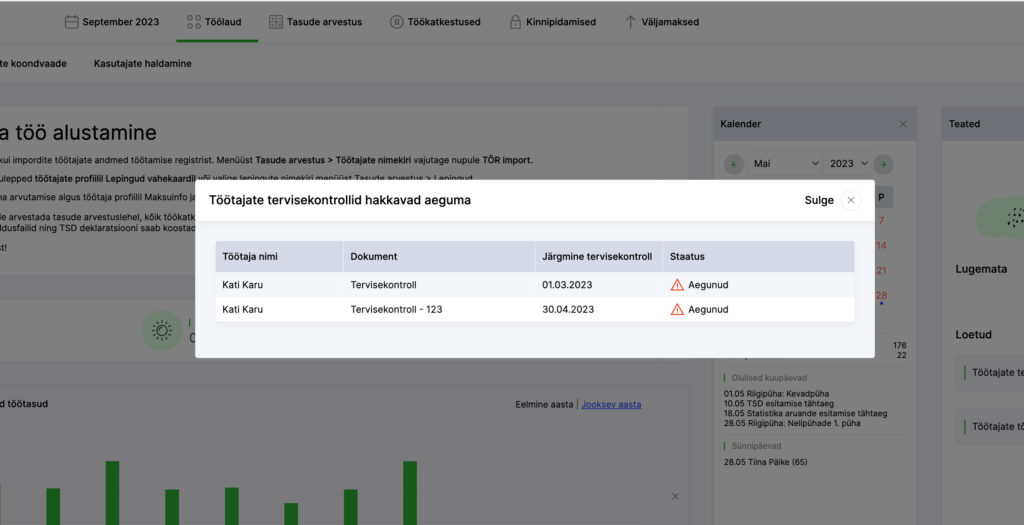Click the Väljamaksed upward arrow icon
Image resolution: width=1024 pixels, height=525 pixels.
(630, 22)
